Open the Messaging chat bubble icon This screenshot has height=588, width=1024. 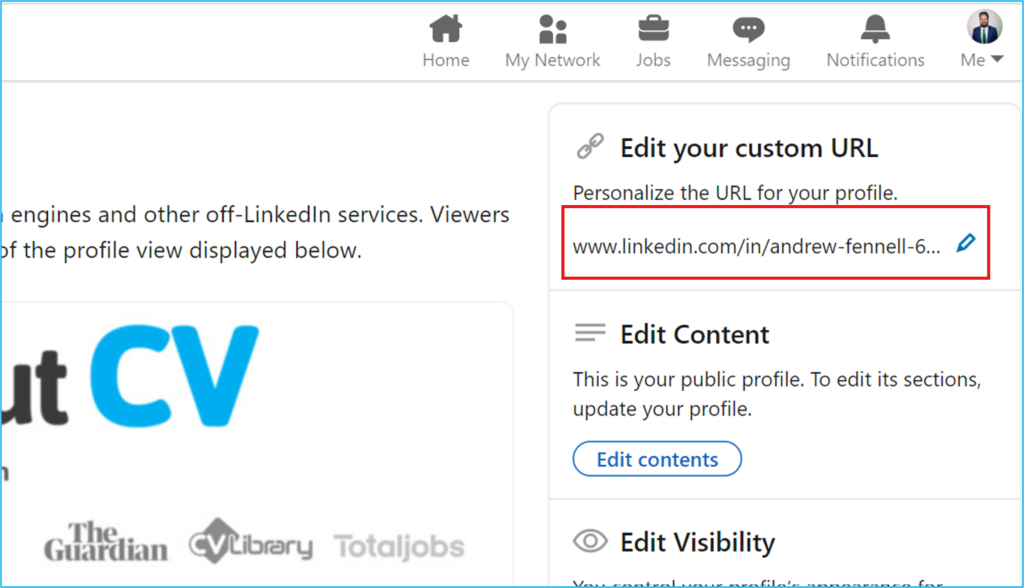748,27
